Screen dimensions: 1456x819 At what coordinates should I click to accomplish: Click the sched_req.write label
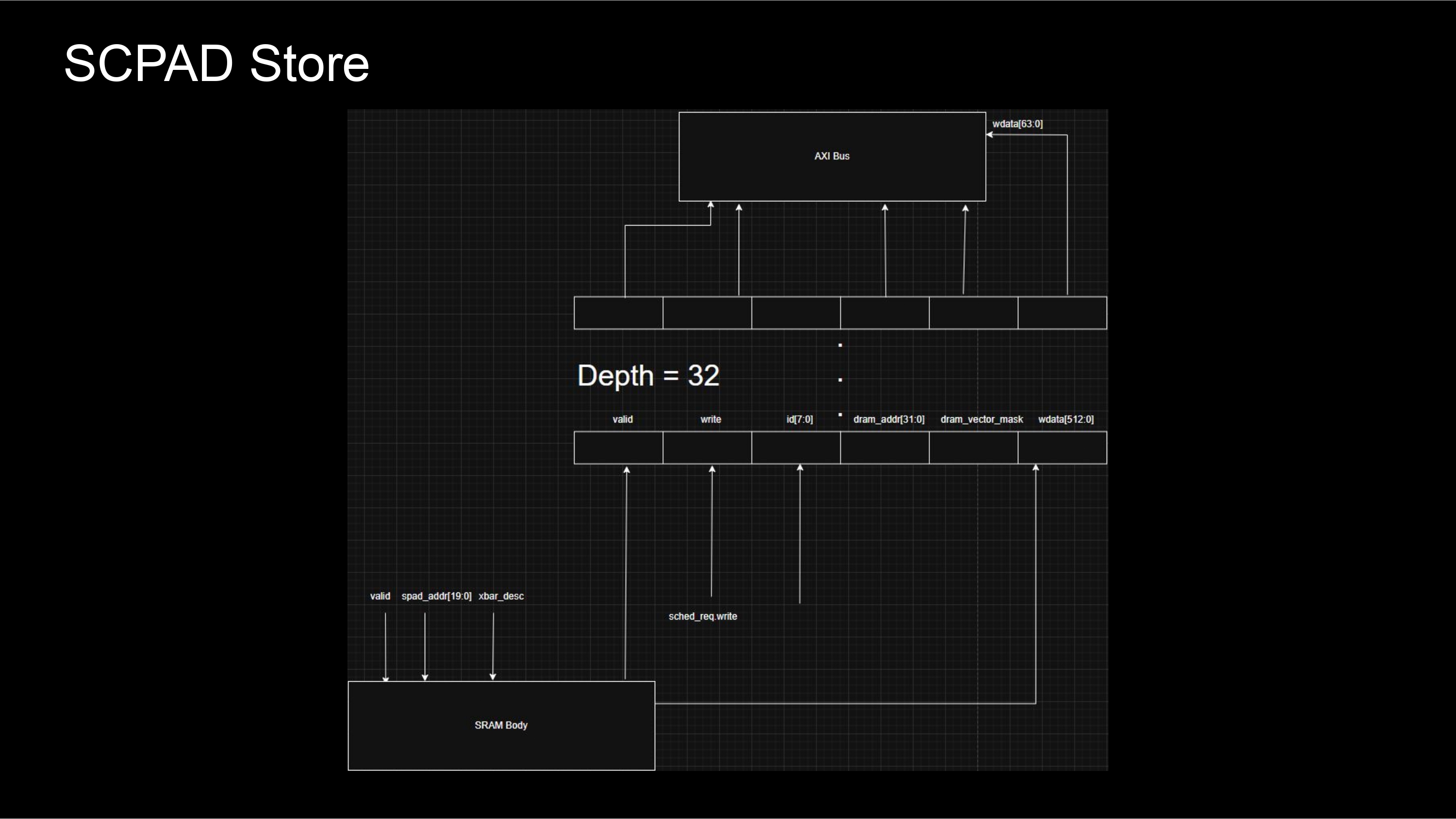click(x=703, y=617)
